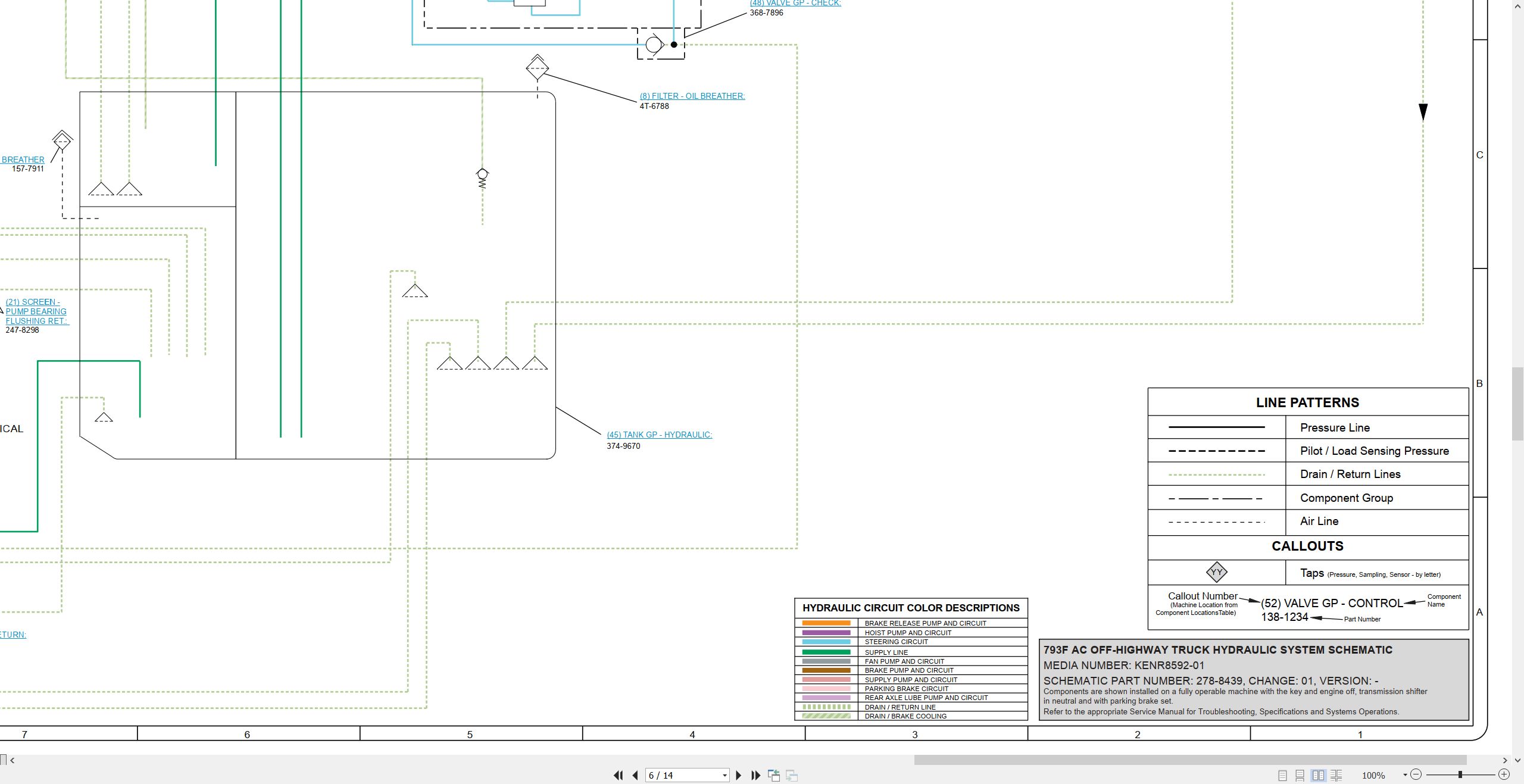1524x784 pixels.
Task: Click the LINE PATTERNS heading
Action: (x=1307, y=402)
